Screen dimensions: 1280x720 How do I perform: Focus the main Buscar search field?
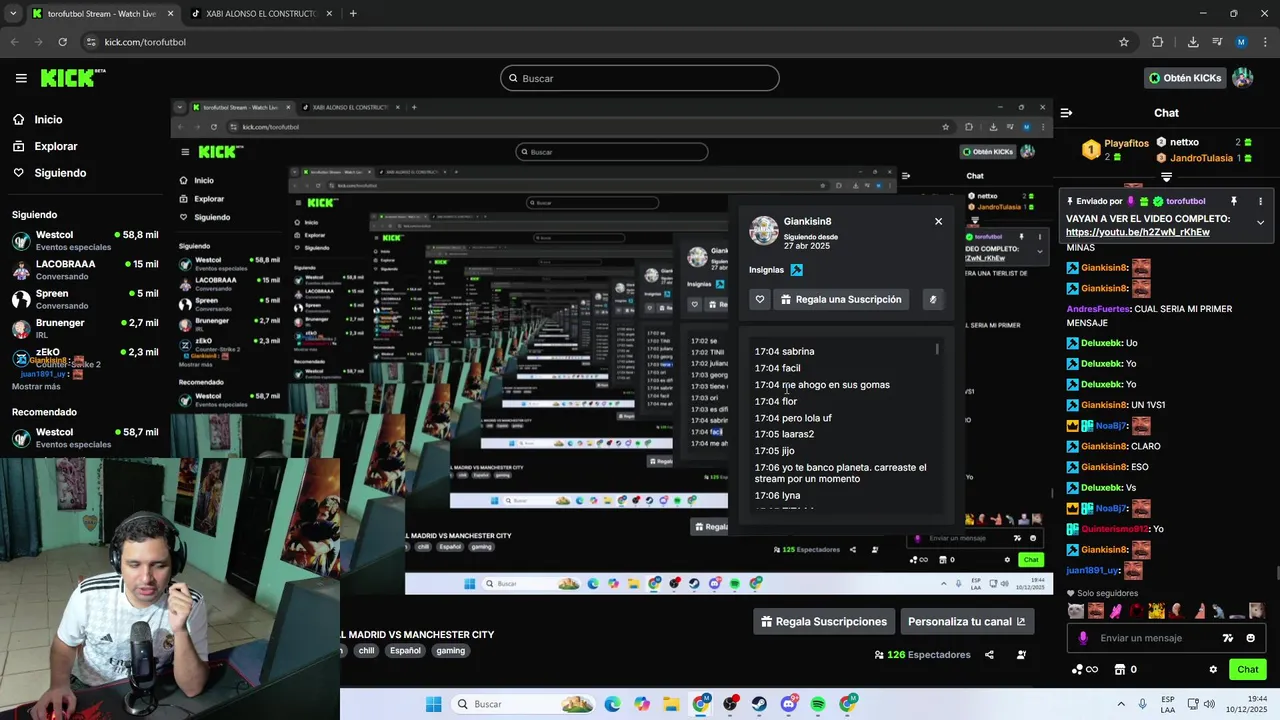point(640,78)
